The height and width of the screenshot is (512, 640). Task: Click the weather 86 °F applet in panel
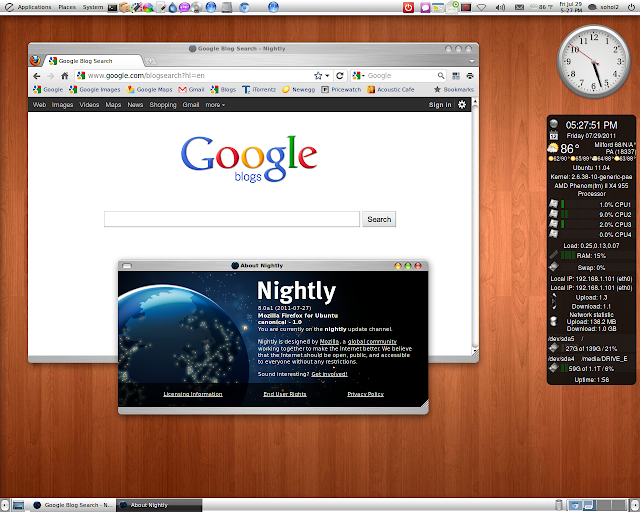coord(541,7)
